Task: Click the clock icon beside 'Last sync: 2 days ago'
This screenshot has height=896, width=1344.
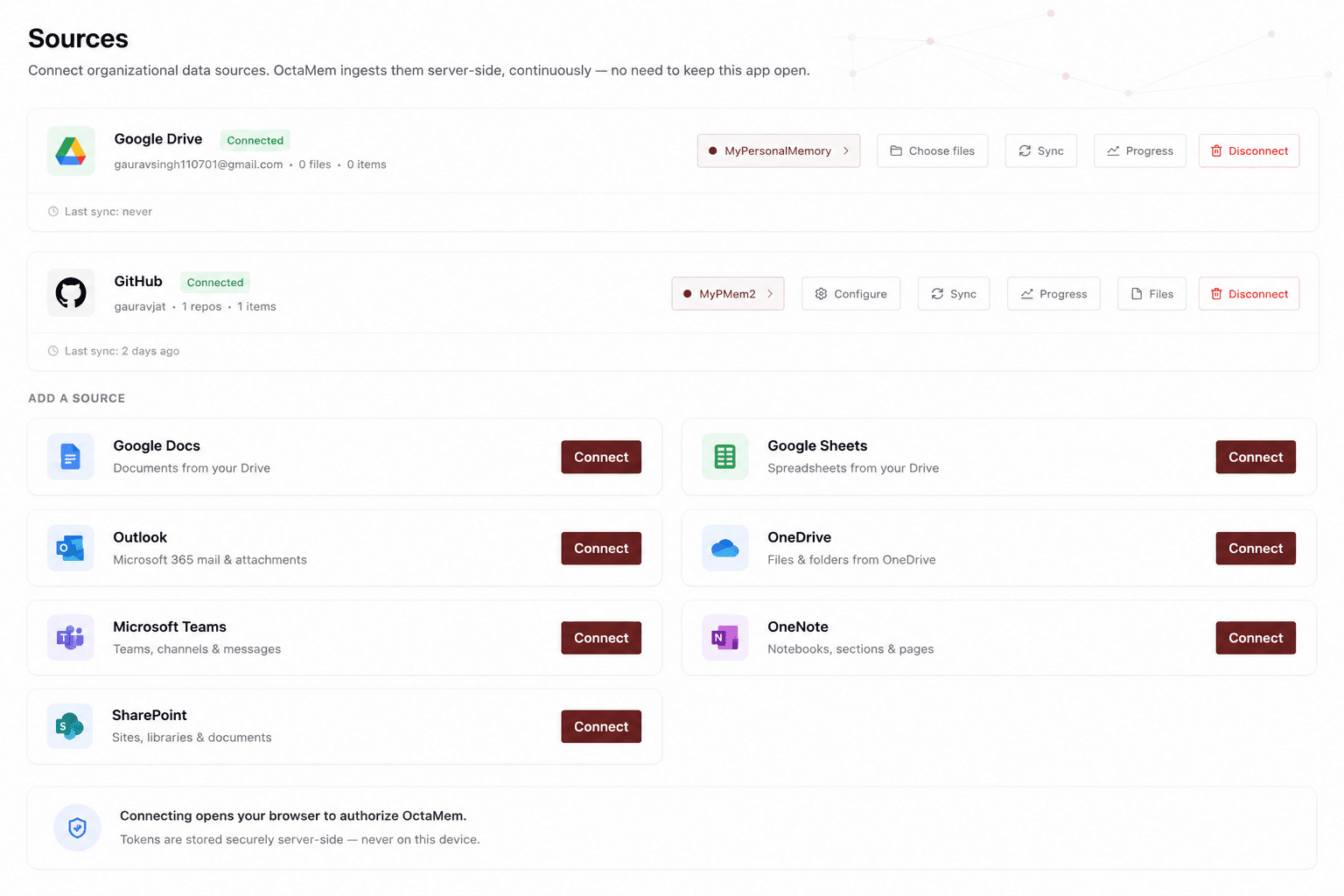Action: point(53,351)
